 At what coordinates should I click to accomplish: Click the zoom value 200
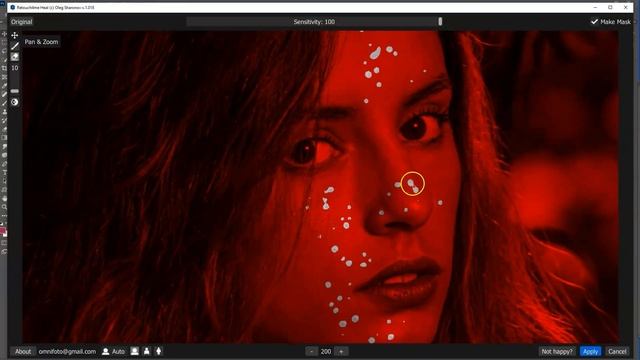click(x=326, y=351)
